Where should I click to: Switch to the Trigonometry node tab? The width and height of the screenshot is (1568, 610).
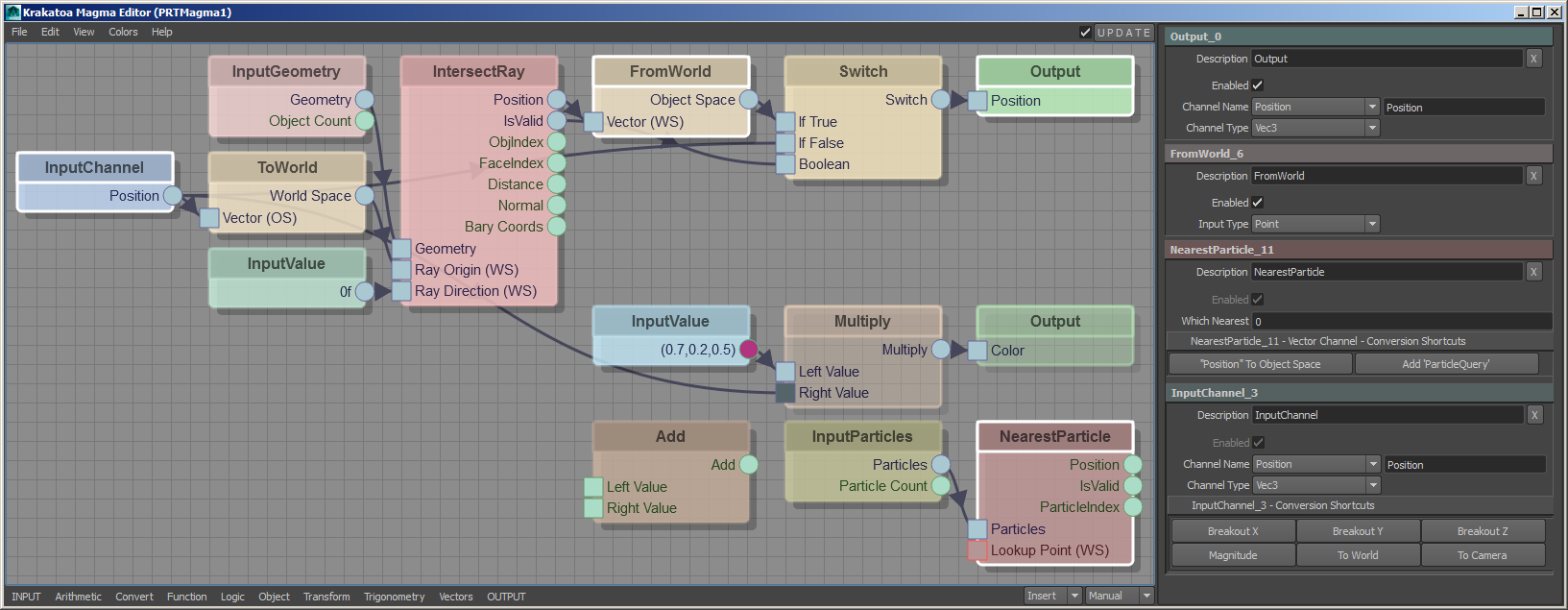point(394,597)
